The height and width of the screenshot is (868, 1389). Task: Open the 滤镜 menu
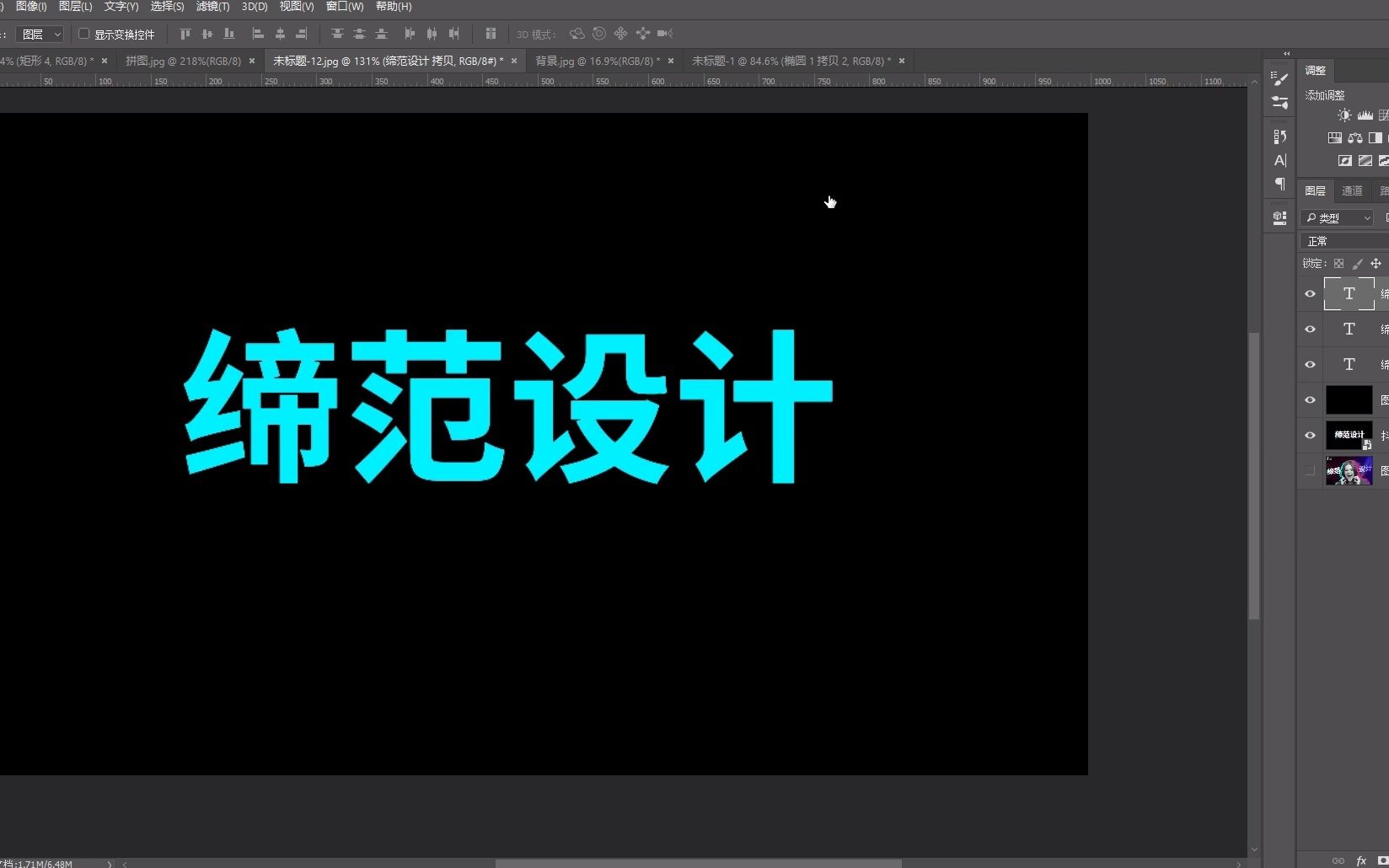pyautogui.click(x=212, y=6)
